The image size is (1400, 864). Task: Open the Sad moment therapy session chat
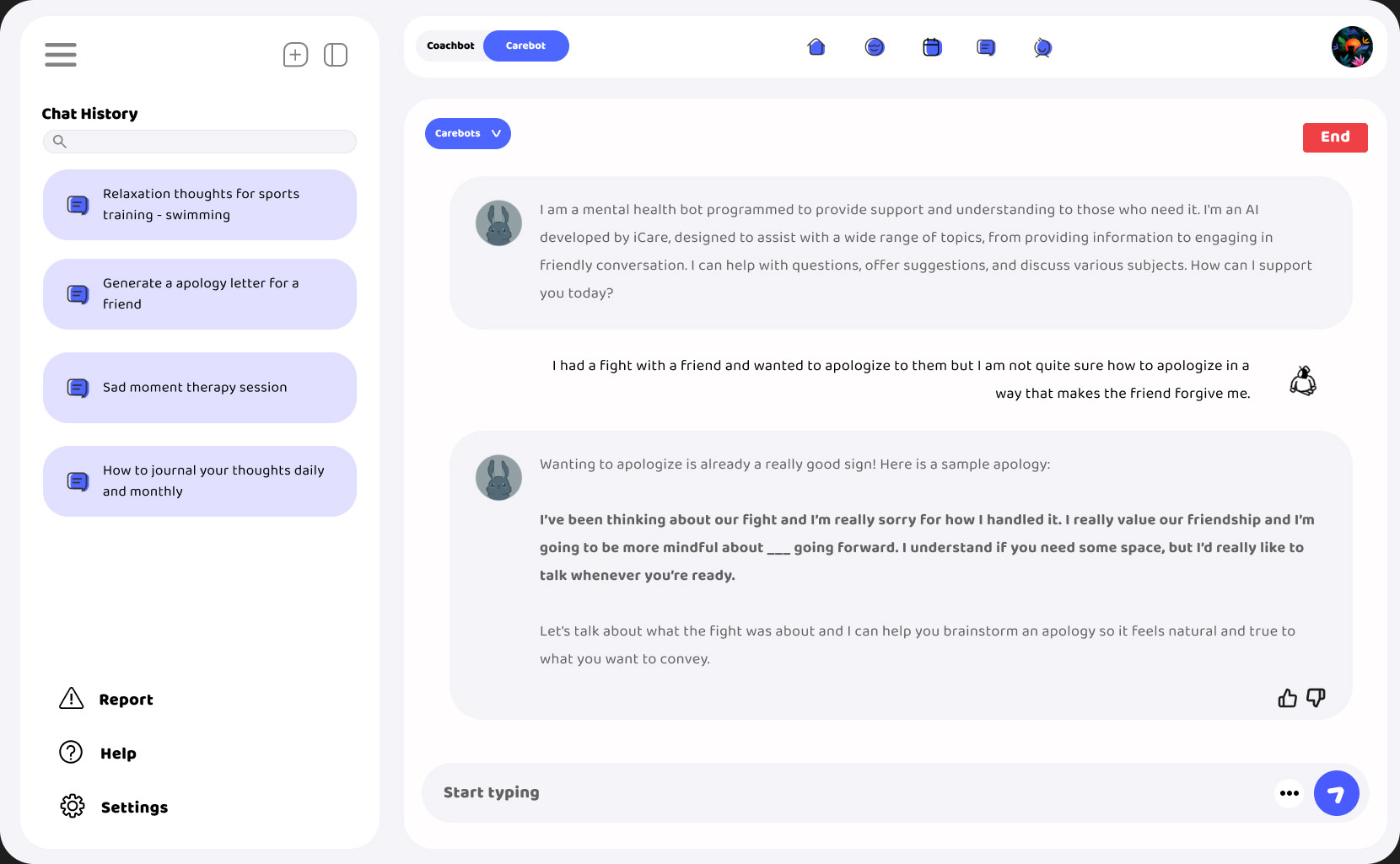coord(199,387)
